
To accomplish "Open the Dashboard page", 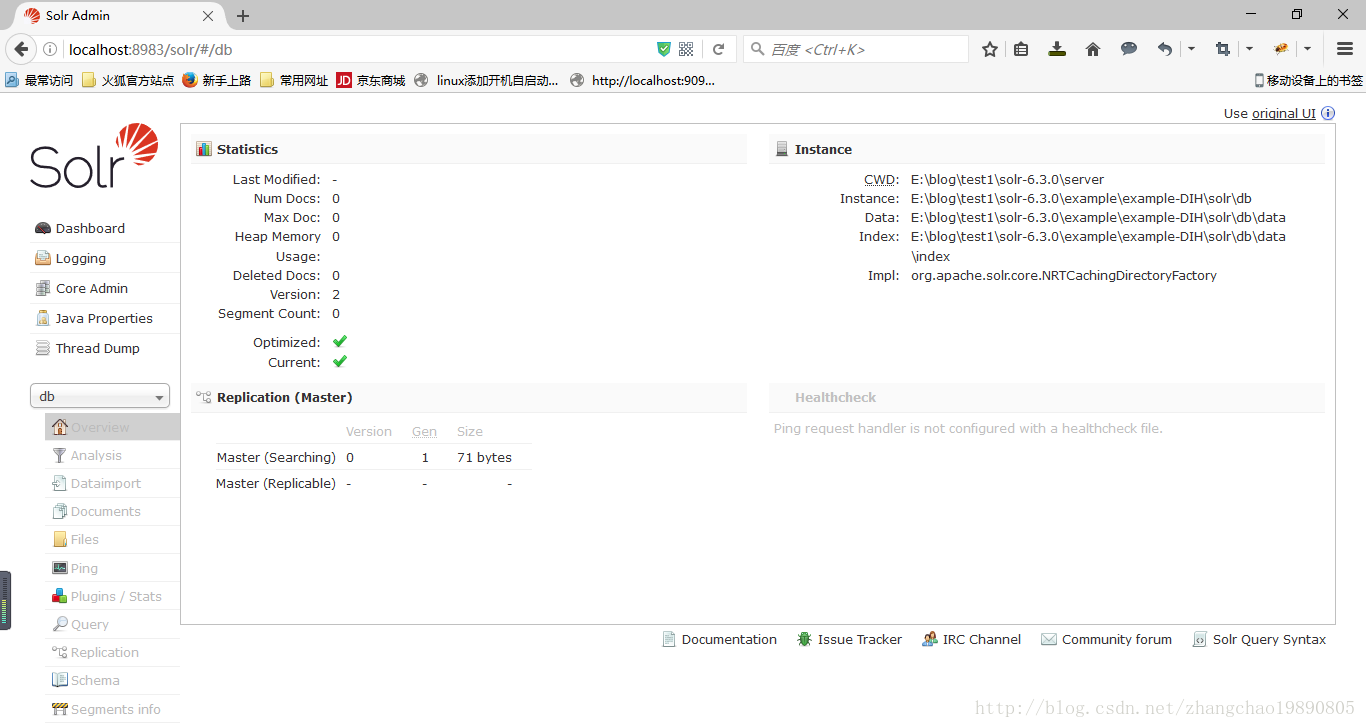I will point(90,228).
